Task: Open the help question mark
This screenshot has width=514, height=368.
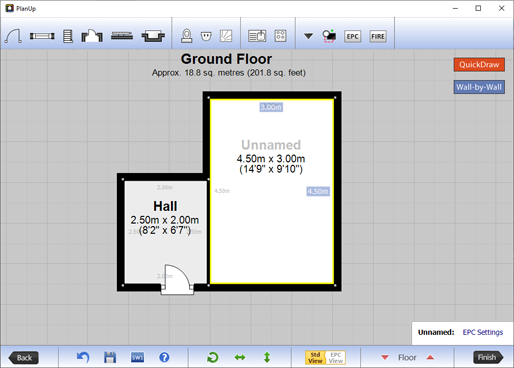Action: (164, 357)
